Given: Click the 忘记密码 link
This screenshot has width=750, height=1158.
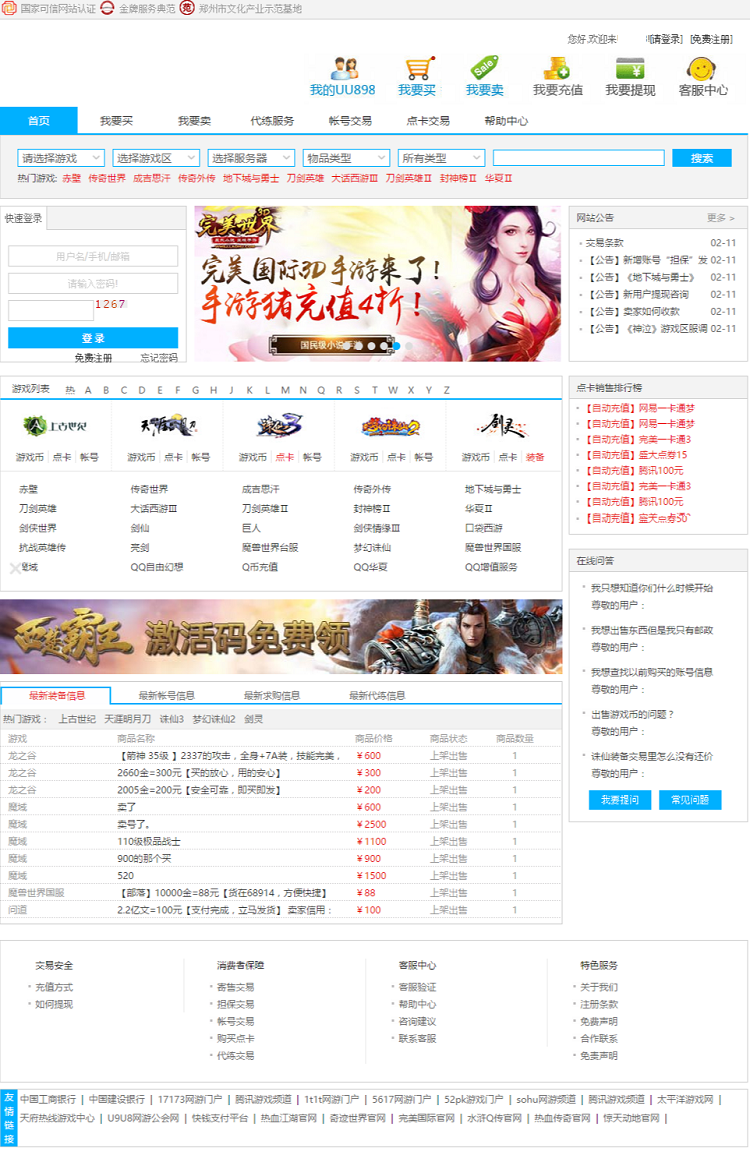Looking at the screenshot, I should [x=159, y=358].
